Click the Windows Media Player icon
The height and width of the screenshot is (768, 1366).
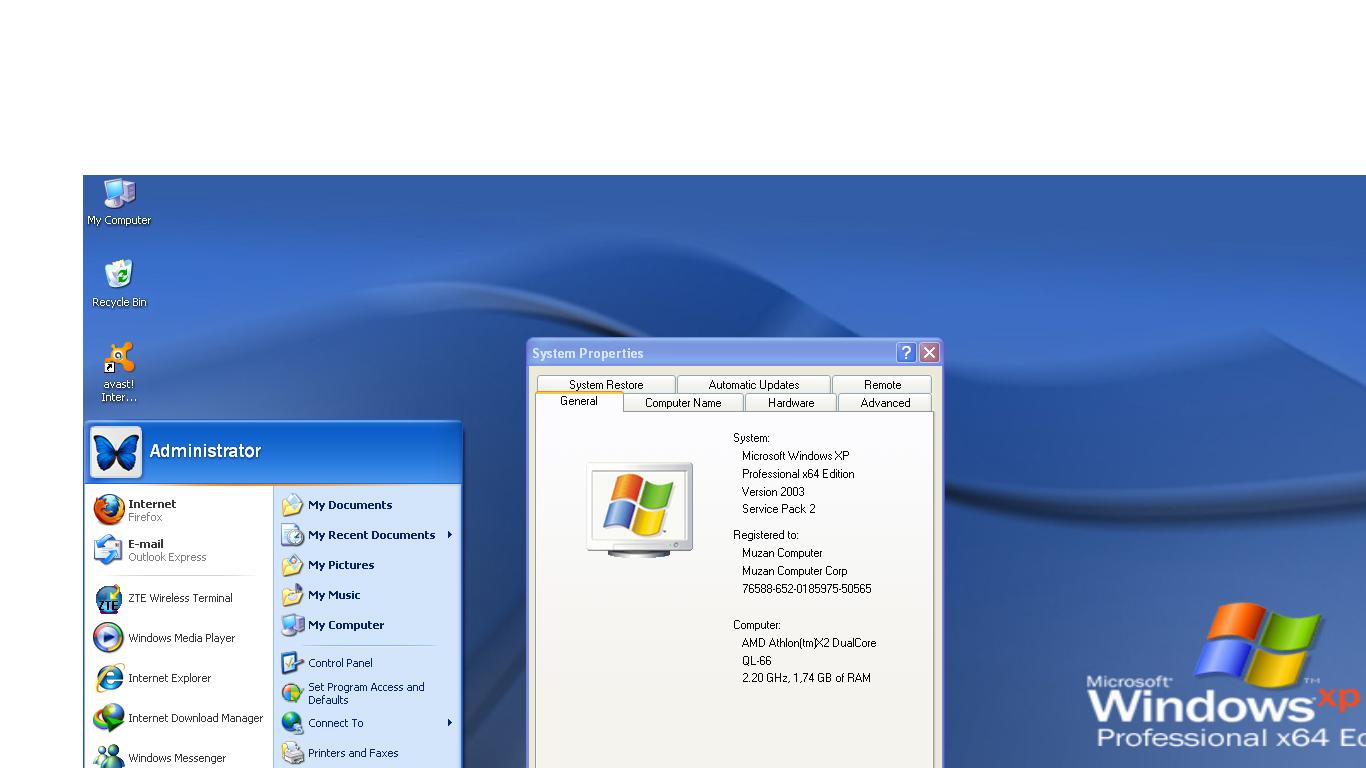click(x=108, y=638)
